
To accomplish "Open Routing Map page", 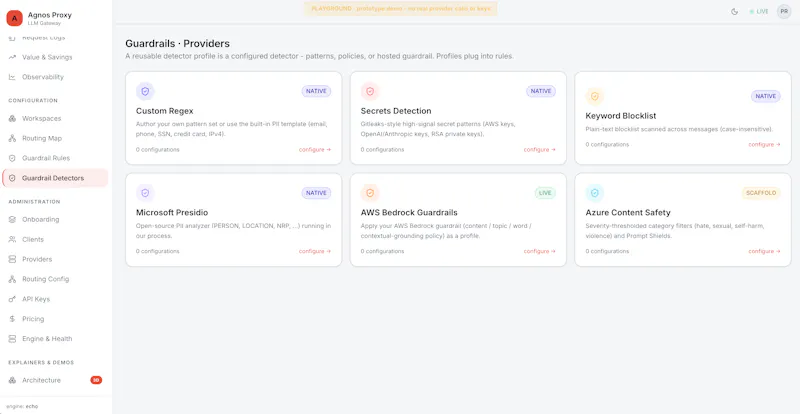I will point(55,138).
